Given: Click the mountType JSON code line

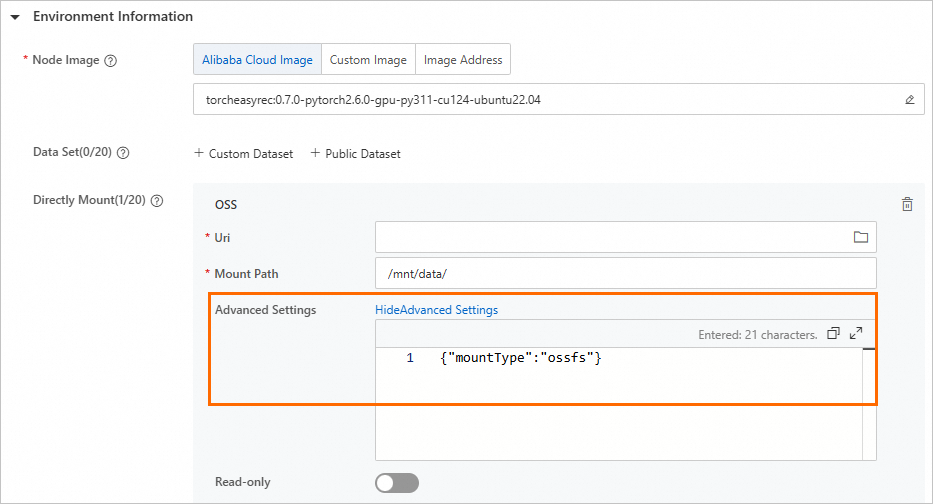Looking at the screenshot, I should 520,358.
